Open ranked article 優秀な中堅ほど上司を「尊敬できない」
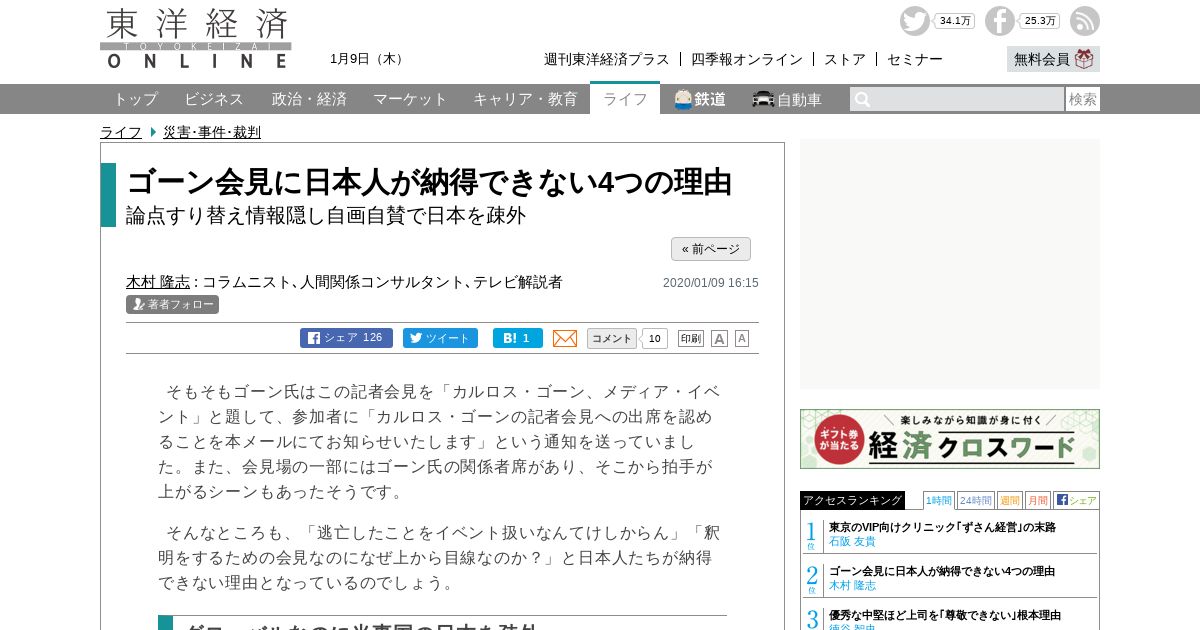 tap(945, 615)
